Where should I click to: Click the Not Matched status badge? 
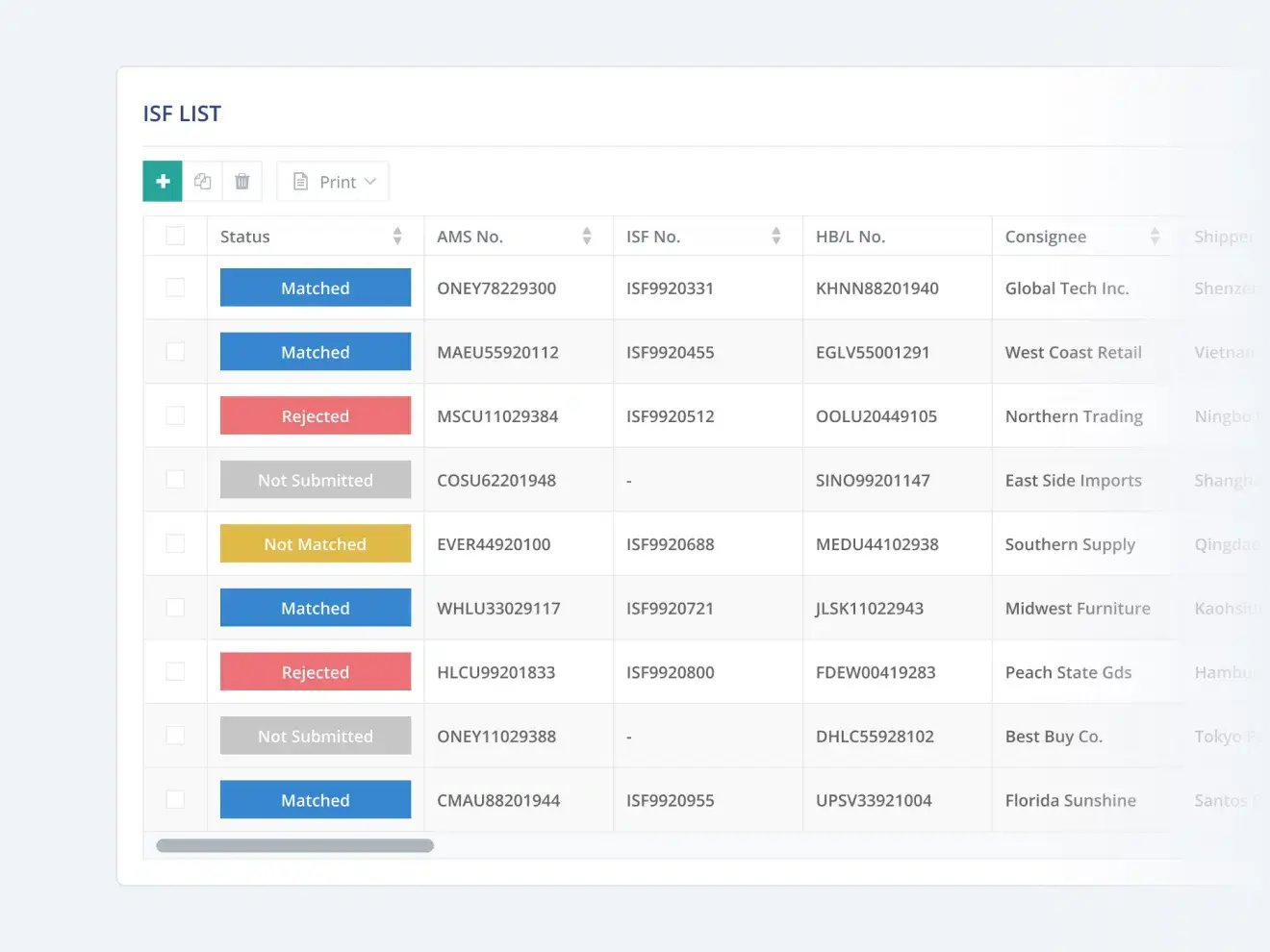click(x=316, y=543)
